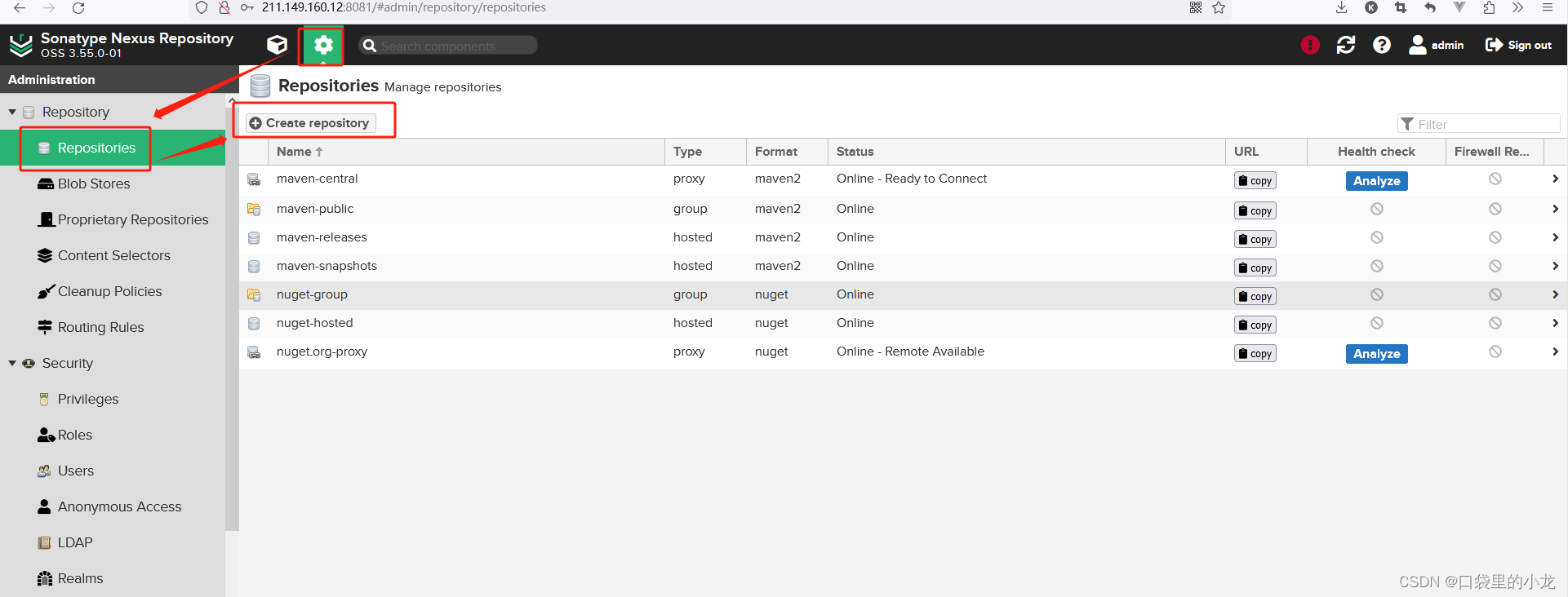1568x597 pixels.
Task: Open maven-central row details chevron
Action: click(1555, 179)
